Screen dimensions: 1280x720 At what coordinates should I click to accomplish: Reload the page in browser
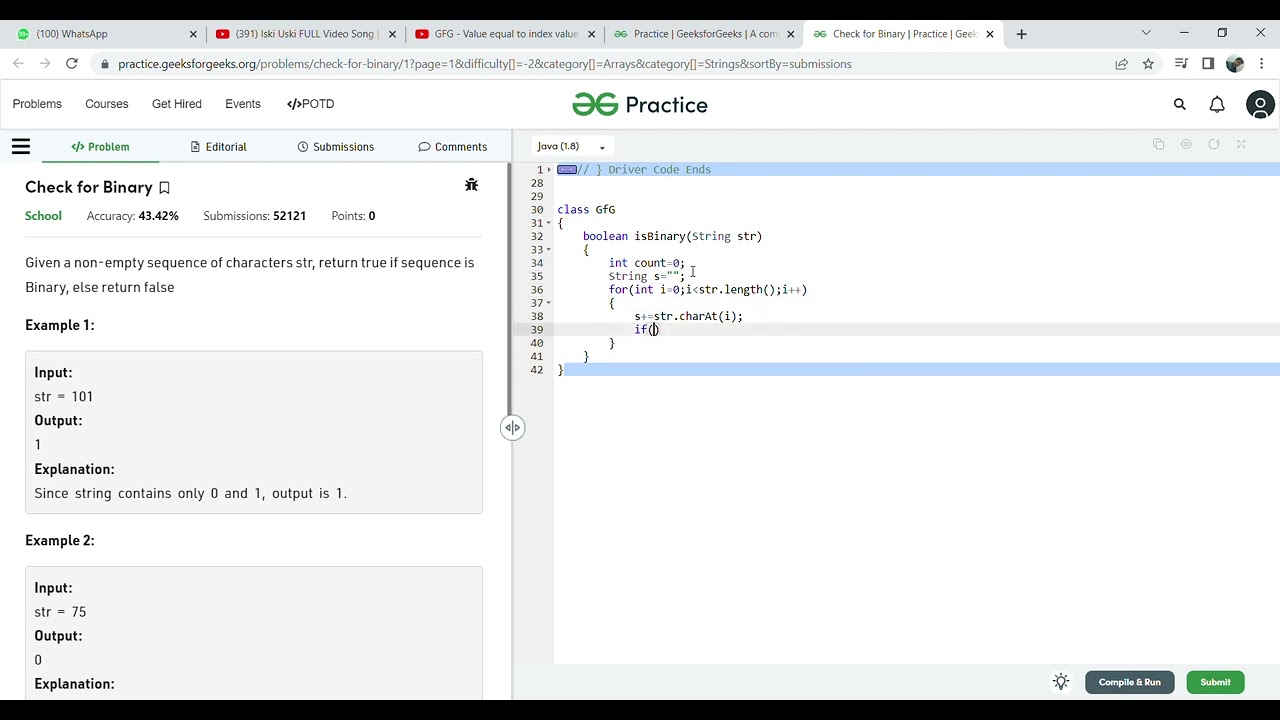(72, 64)
